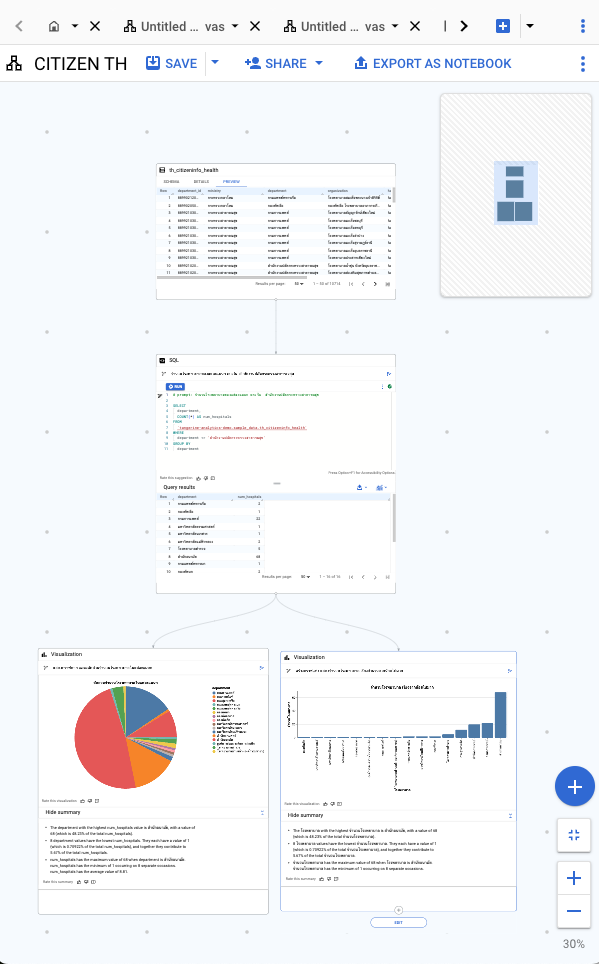Collapse Hide summary on bar chart visualization

pos(305,815)
